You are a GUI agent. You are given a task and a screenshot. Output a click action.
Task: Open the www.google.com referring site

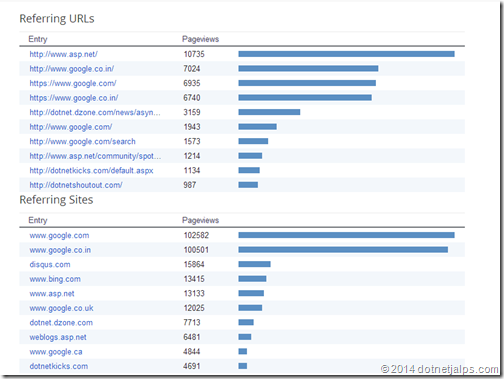(x=59, y=235)
